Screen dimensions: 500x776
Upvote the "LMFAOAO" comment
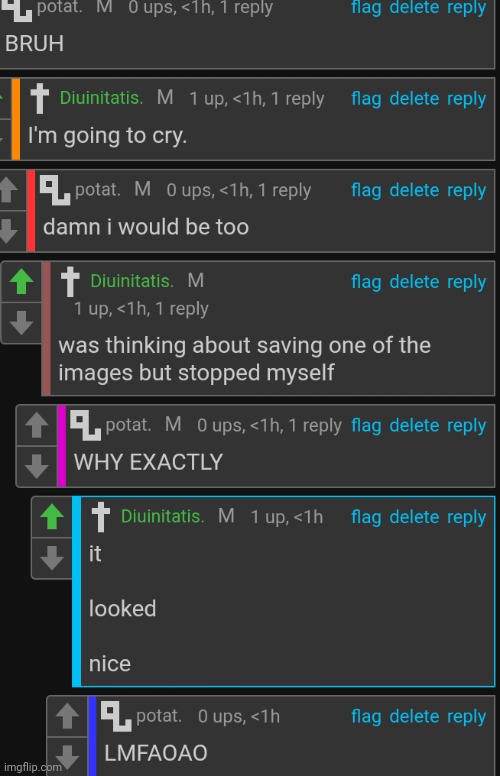67,716
